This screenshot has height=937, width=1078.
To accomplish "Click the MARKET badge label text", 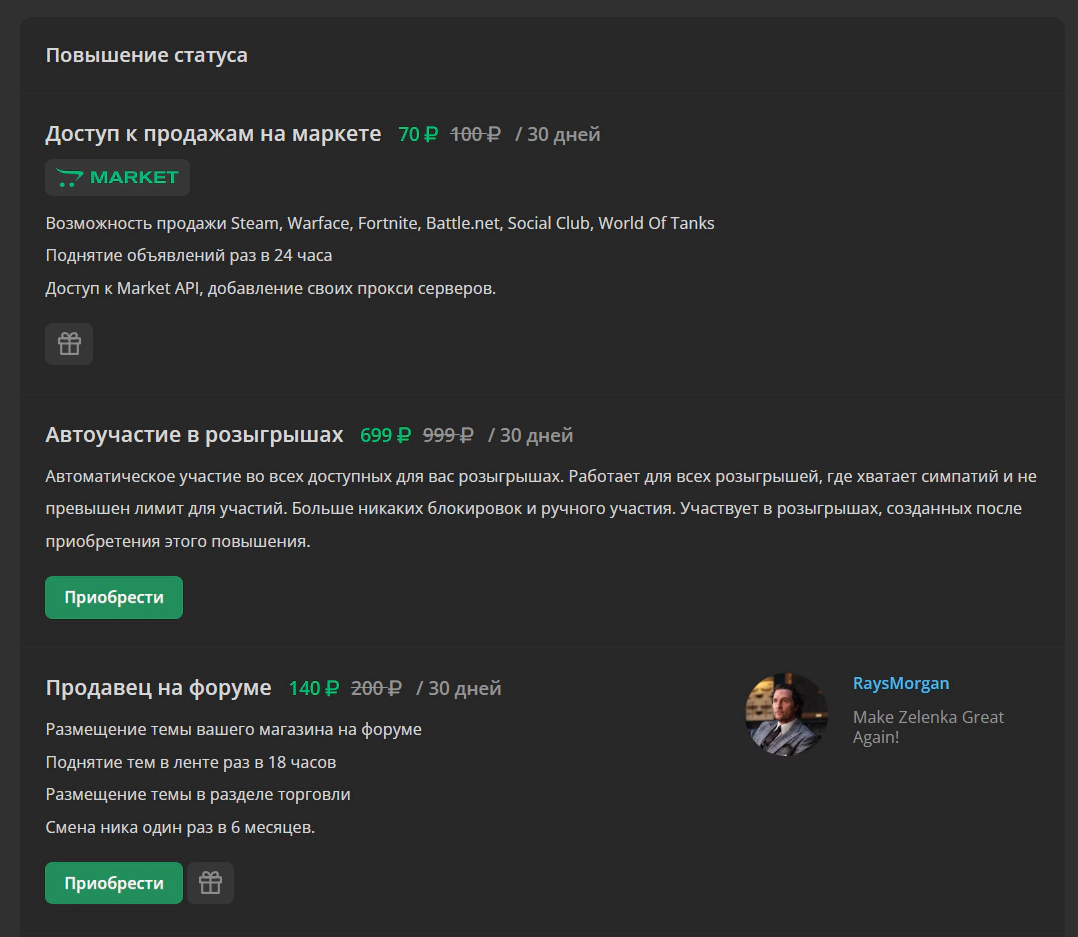I will click(x=134, y=177).
